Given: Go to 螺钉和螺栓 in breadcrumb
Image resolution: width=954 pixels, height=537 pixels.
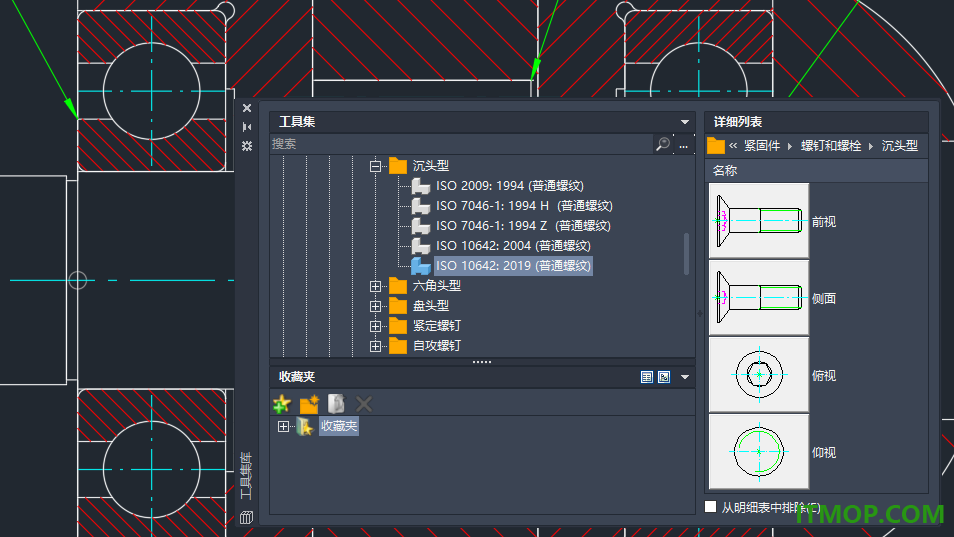Looking at the screenshot, I should tap(830, 146).
